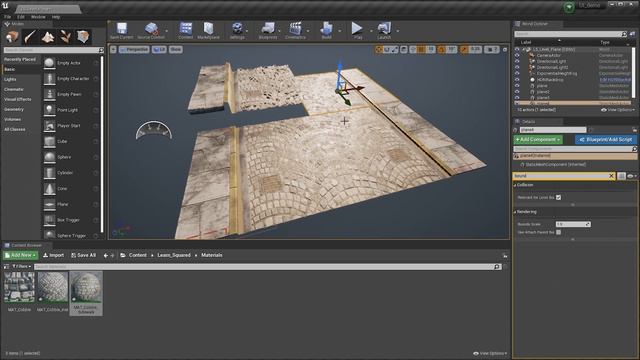Open Source Control dropdown arrow

[167, 31]
